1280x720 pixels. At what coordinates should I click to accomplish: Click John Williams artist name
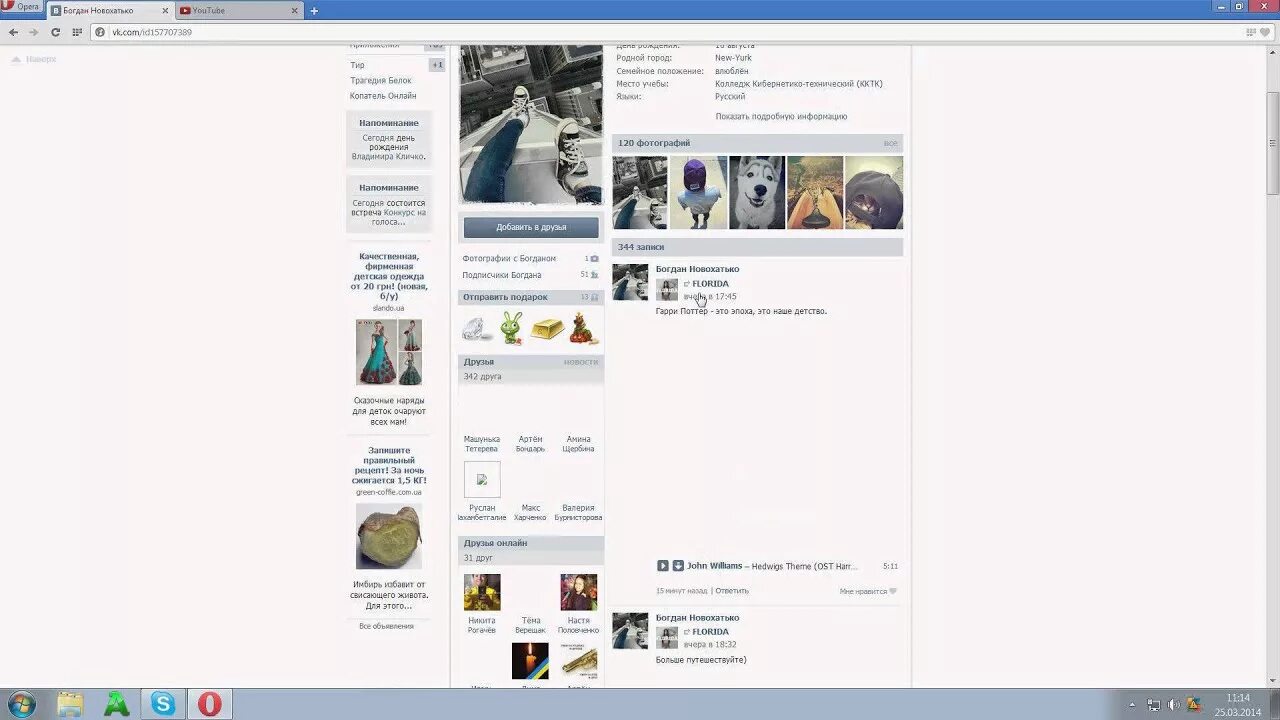click(714, 566)
